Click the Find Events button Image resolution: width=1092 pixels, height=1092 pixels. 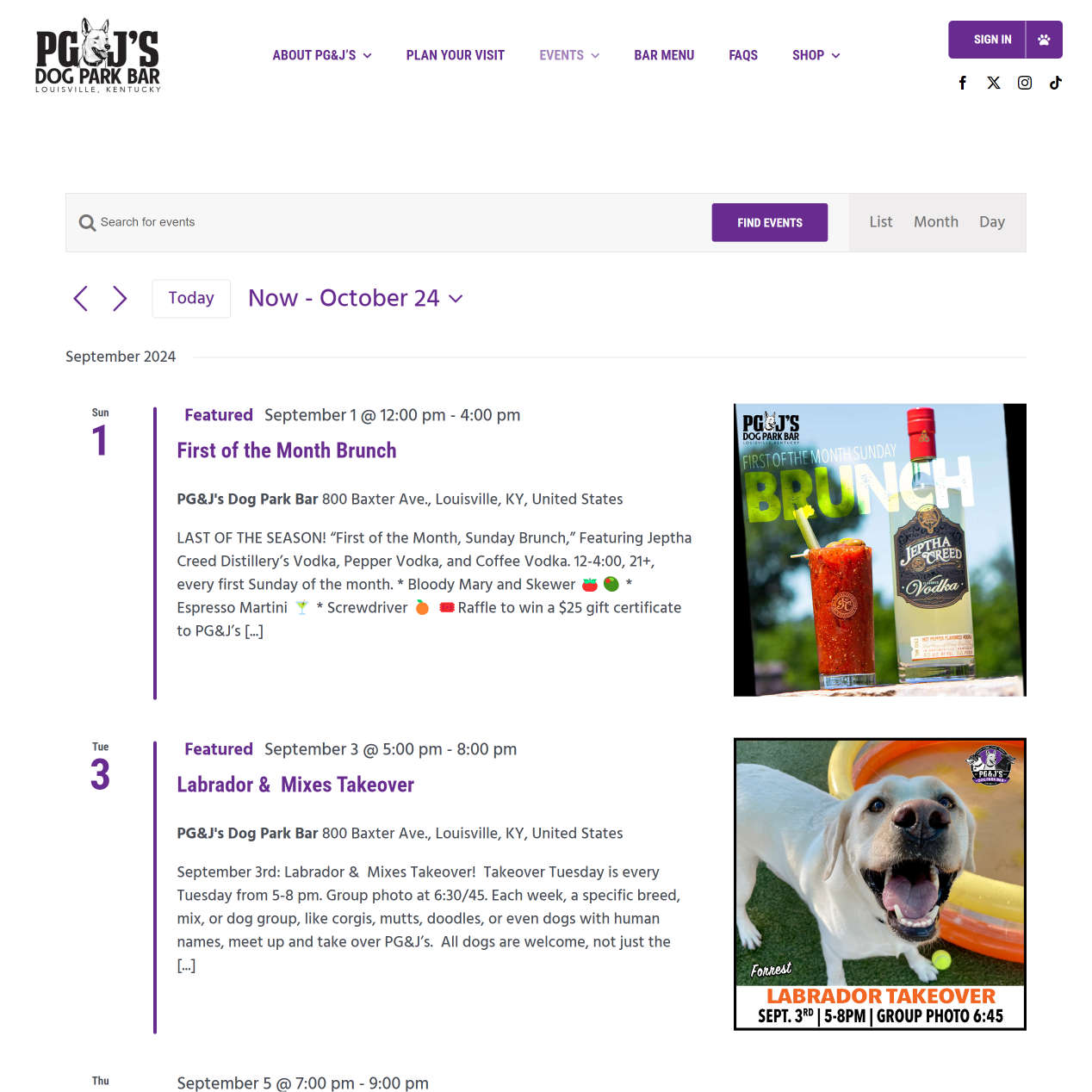click(770, 222)
